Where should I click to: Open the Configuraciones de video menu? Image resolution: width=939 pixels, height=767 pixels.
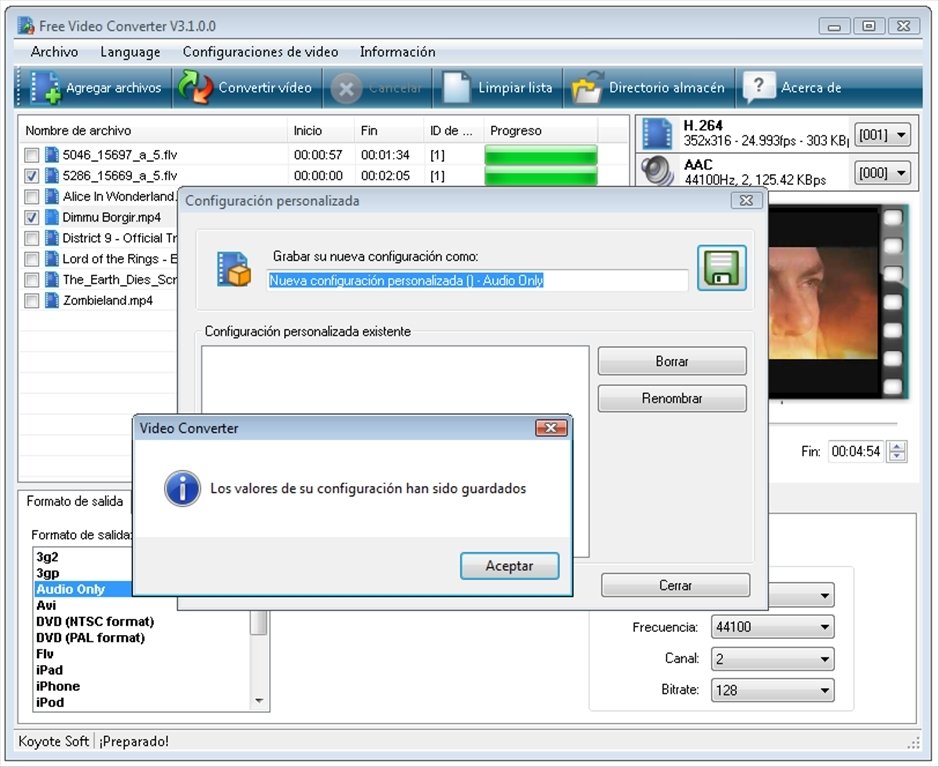click(x=260, y=52)
